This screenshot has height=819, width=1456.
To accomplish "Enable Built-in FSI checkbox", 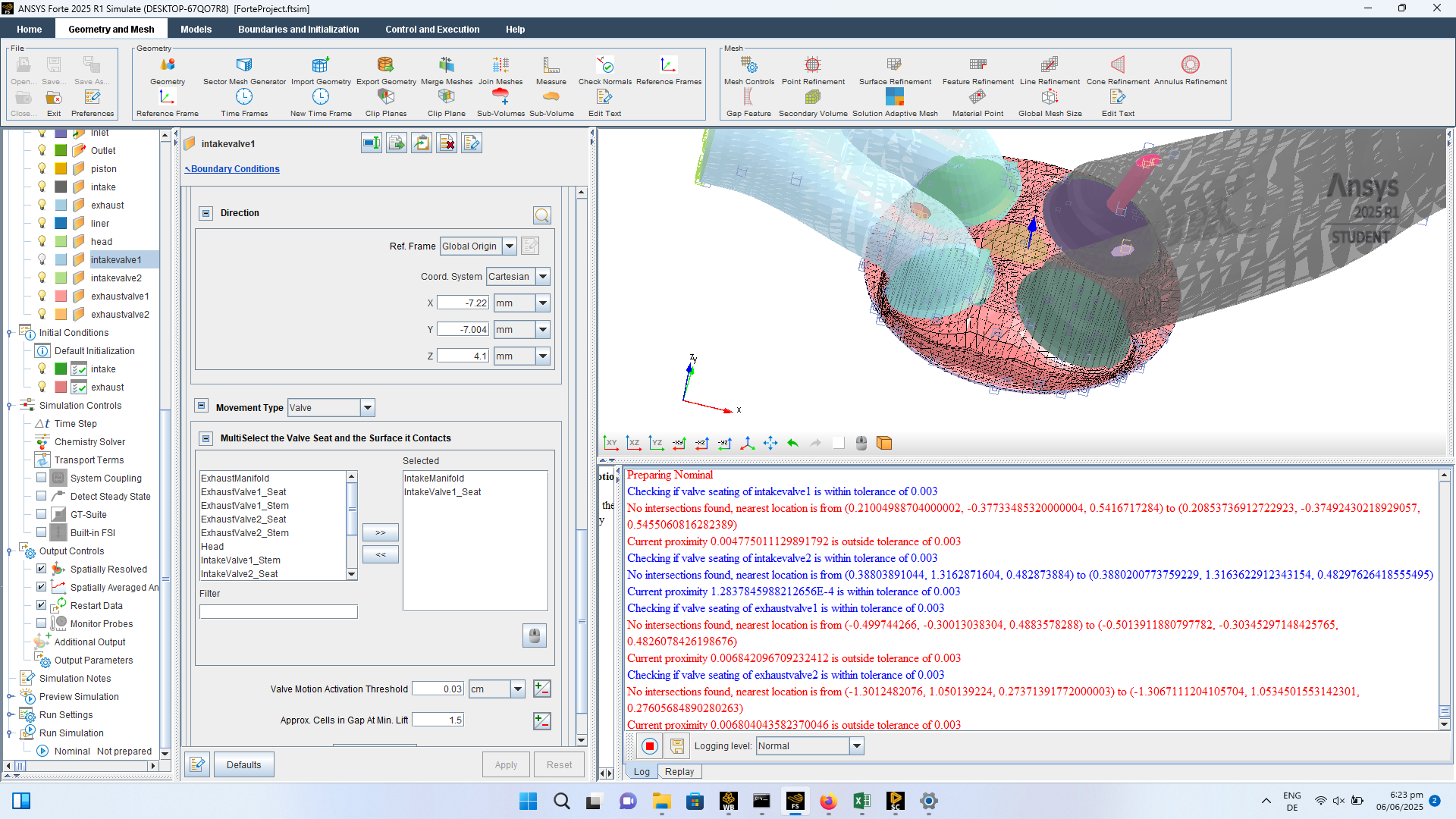I will (42, 532).
